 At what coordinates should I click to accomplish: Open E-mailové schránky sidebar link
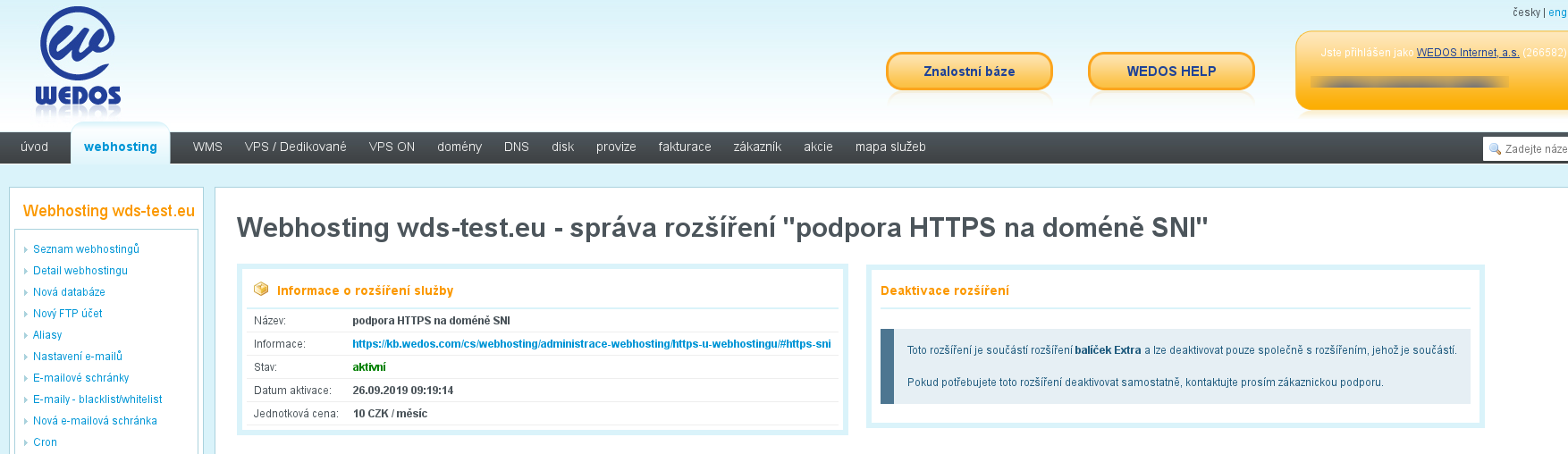point(80,378)
